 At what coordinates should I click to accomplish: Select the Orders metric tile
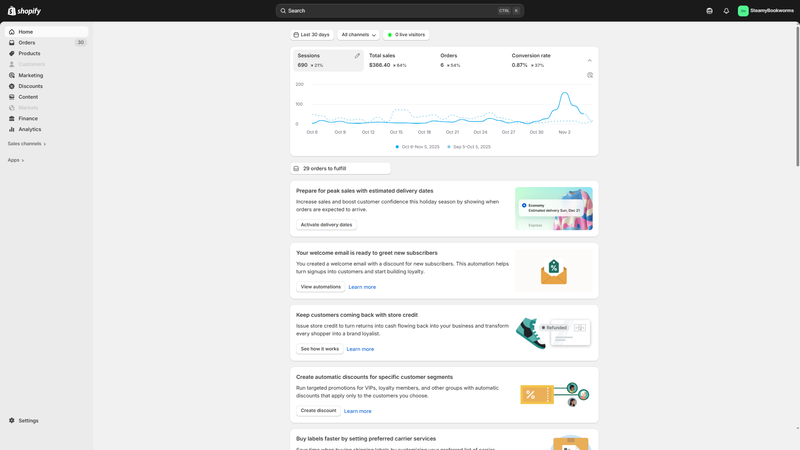470,60
